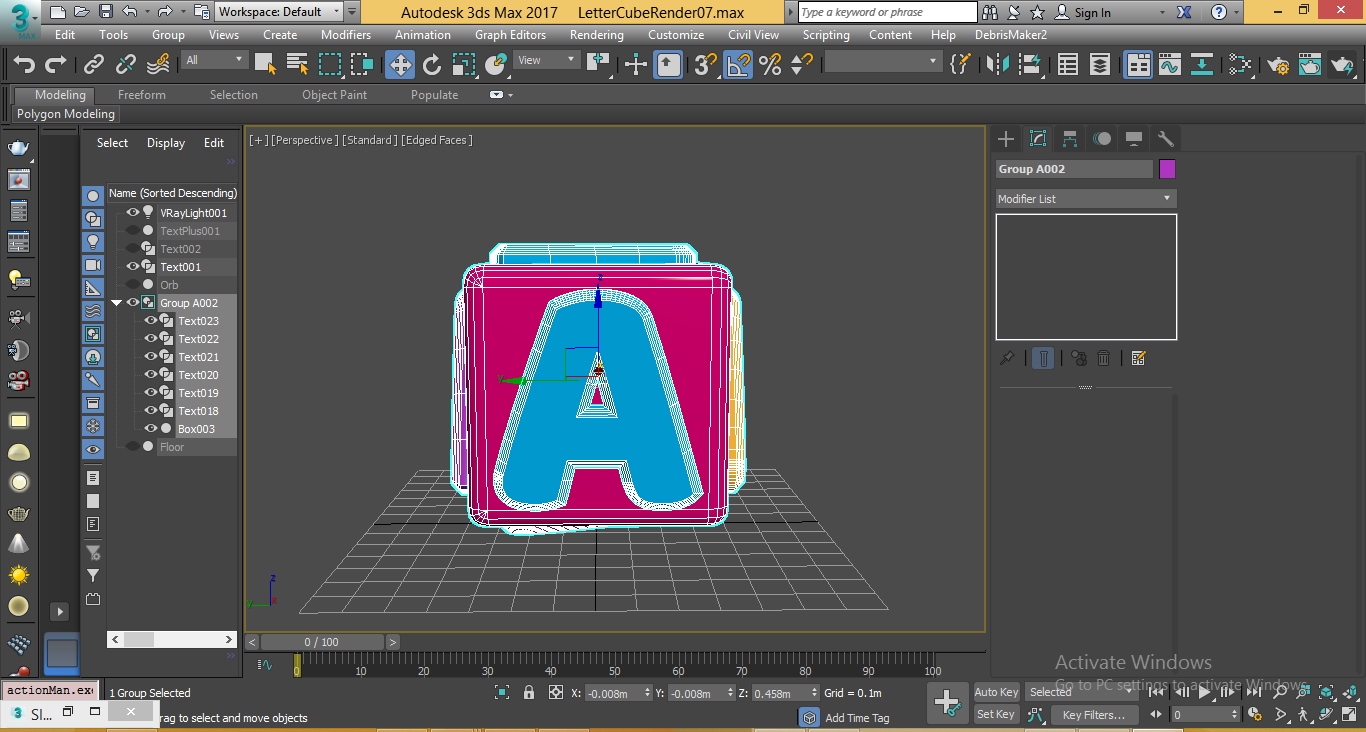Click the purple object color swatch
The height and width of the screenshot is (732, 1366).
point(1167,169)
